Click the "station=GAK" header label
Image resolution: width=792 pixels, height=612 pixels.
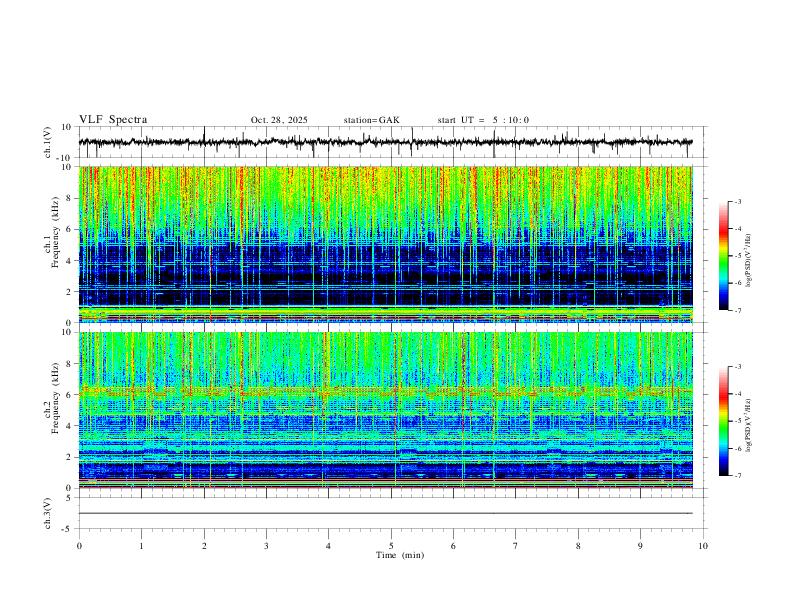click(371, 120)
